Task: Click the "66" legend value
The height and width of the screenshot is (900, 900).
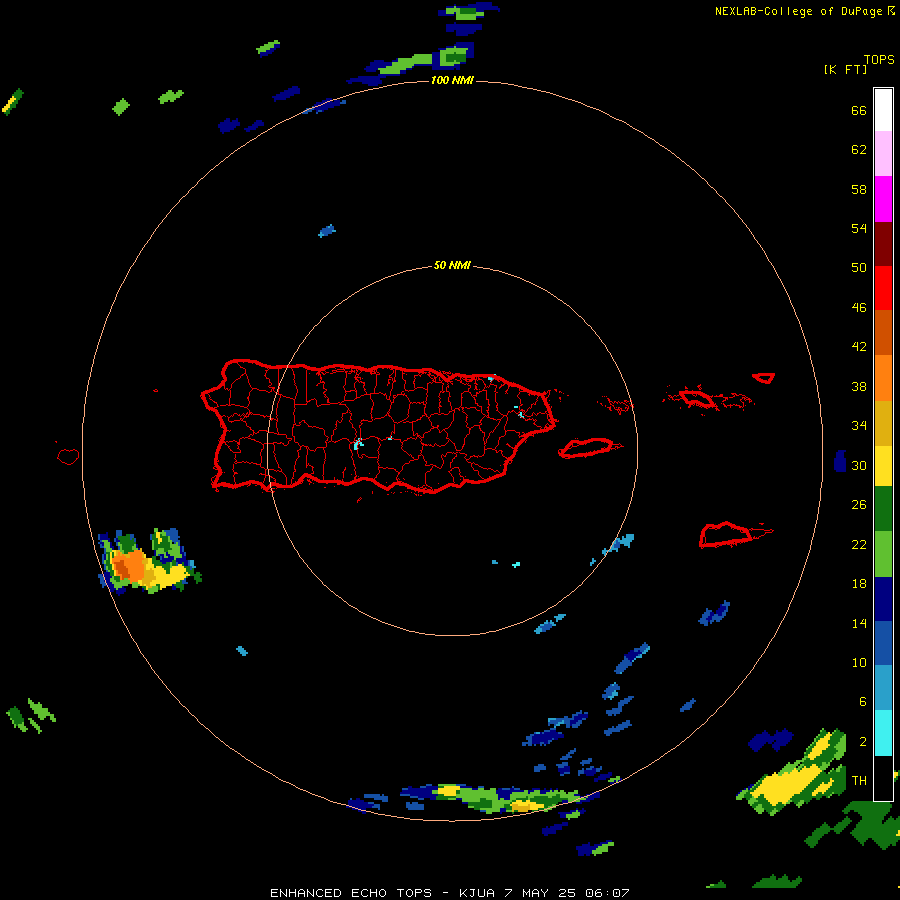Action: click(x=859, y=110)
